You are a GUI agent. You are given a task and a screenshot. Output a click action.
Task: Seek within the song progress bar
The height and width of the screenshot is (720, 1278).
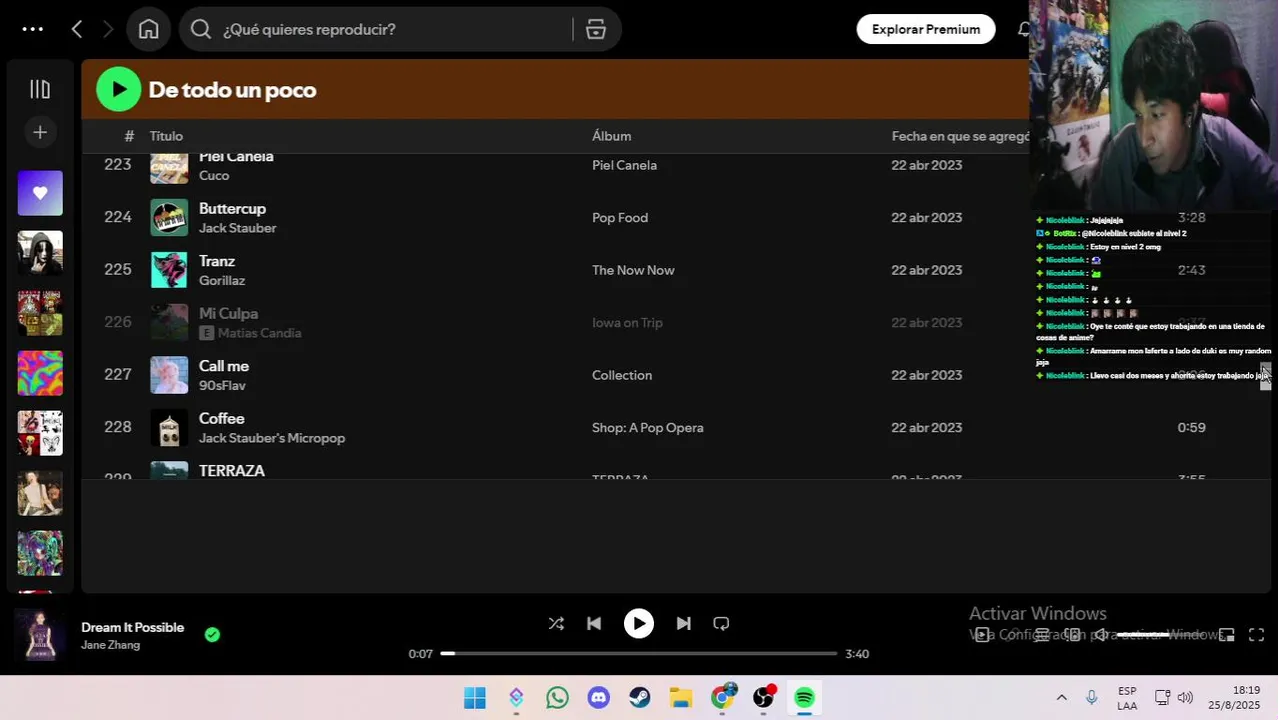point(638,653)
